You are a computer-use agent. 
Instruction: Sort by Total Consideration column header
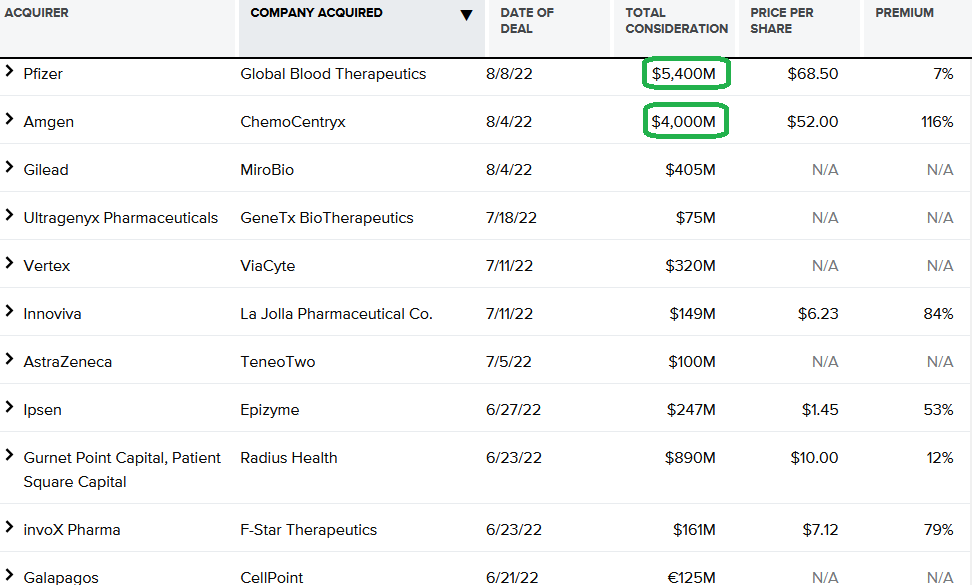[x=676, y=20]
